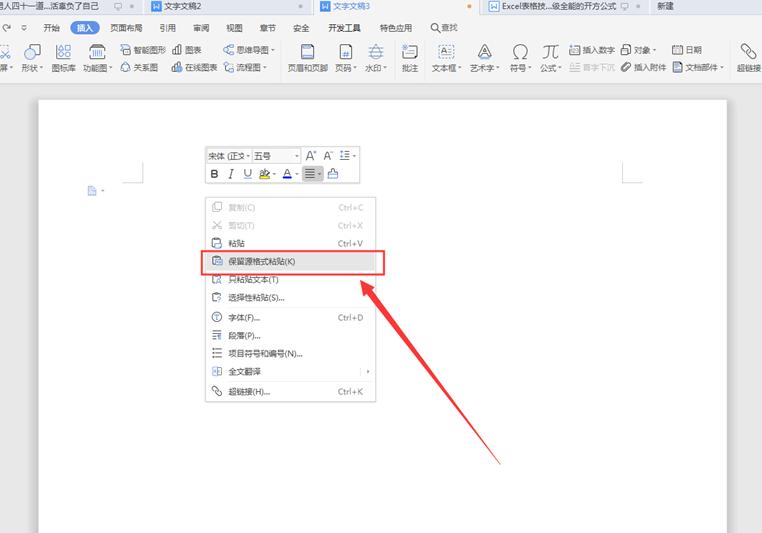Open the 五号 font size dropdown
This screenshot has width=762, height=533.
[x=275, y=156]
